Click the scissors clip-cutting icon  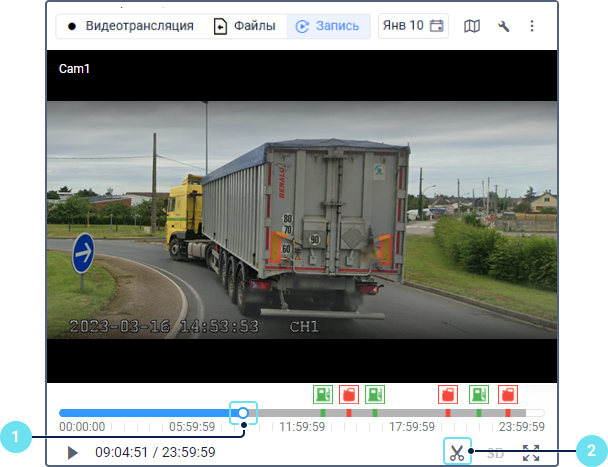(x=457, y=452)
